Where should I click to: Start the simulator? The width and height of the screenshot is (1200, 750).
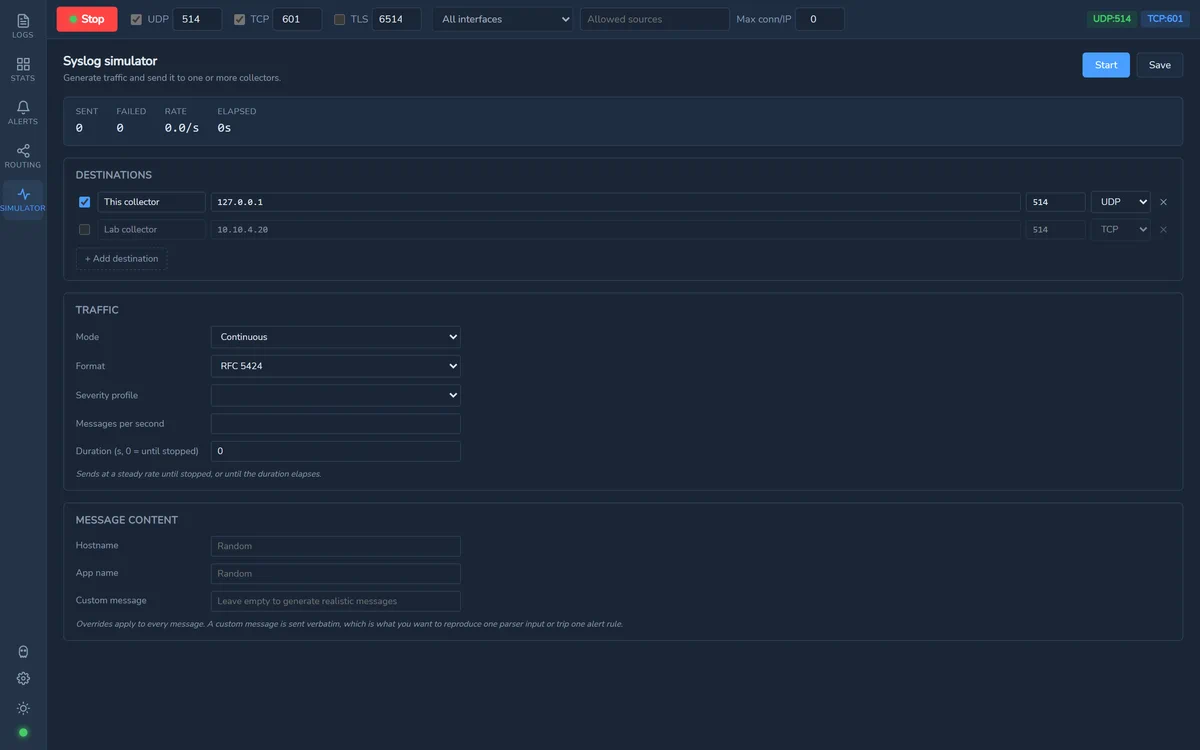coord(1106,65)
